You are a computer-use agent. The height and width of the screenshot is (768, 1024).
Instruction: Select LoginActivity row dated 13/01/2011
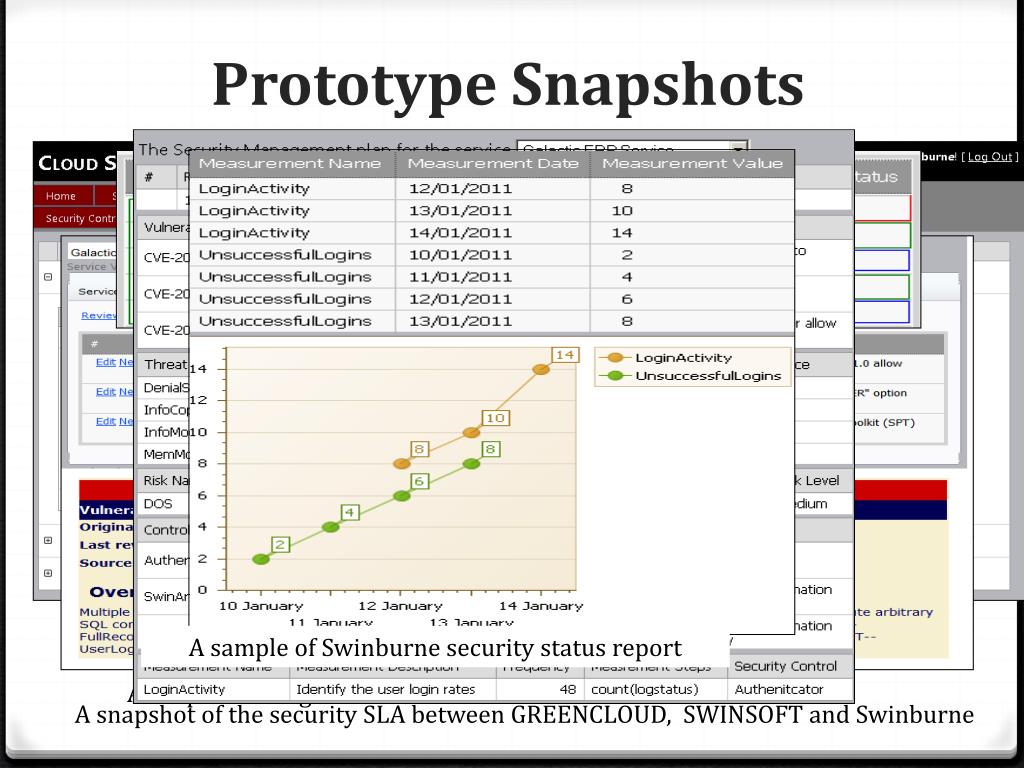click(x=491, y=210)
